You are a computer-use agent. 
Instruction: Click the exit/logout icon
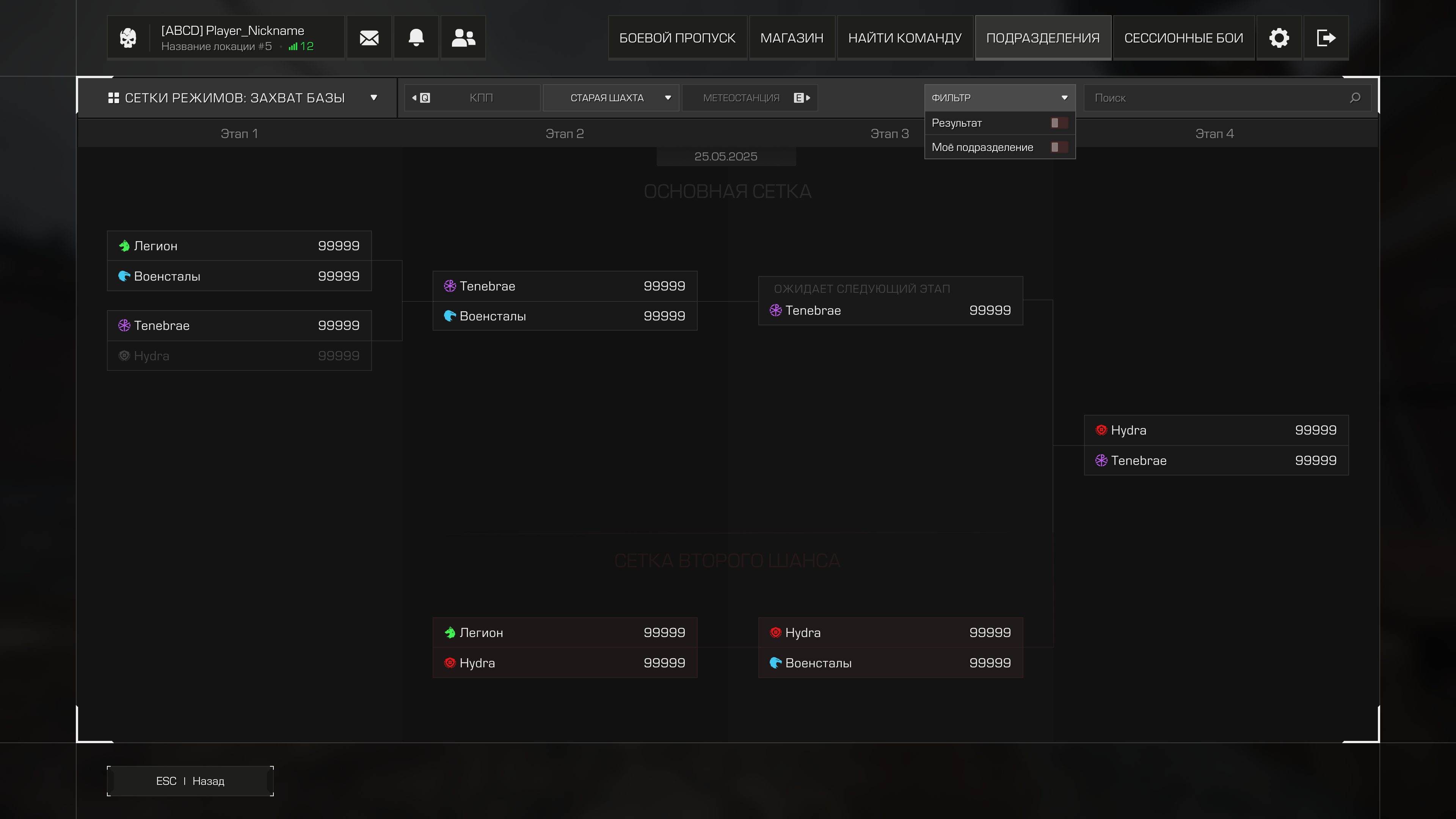click(1326, 38)
